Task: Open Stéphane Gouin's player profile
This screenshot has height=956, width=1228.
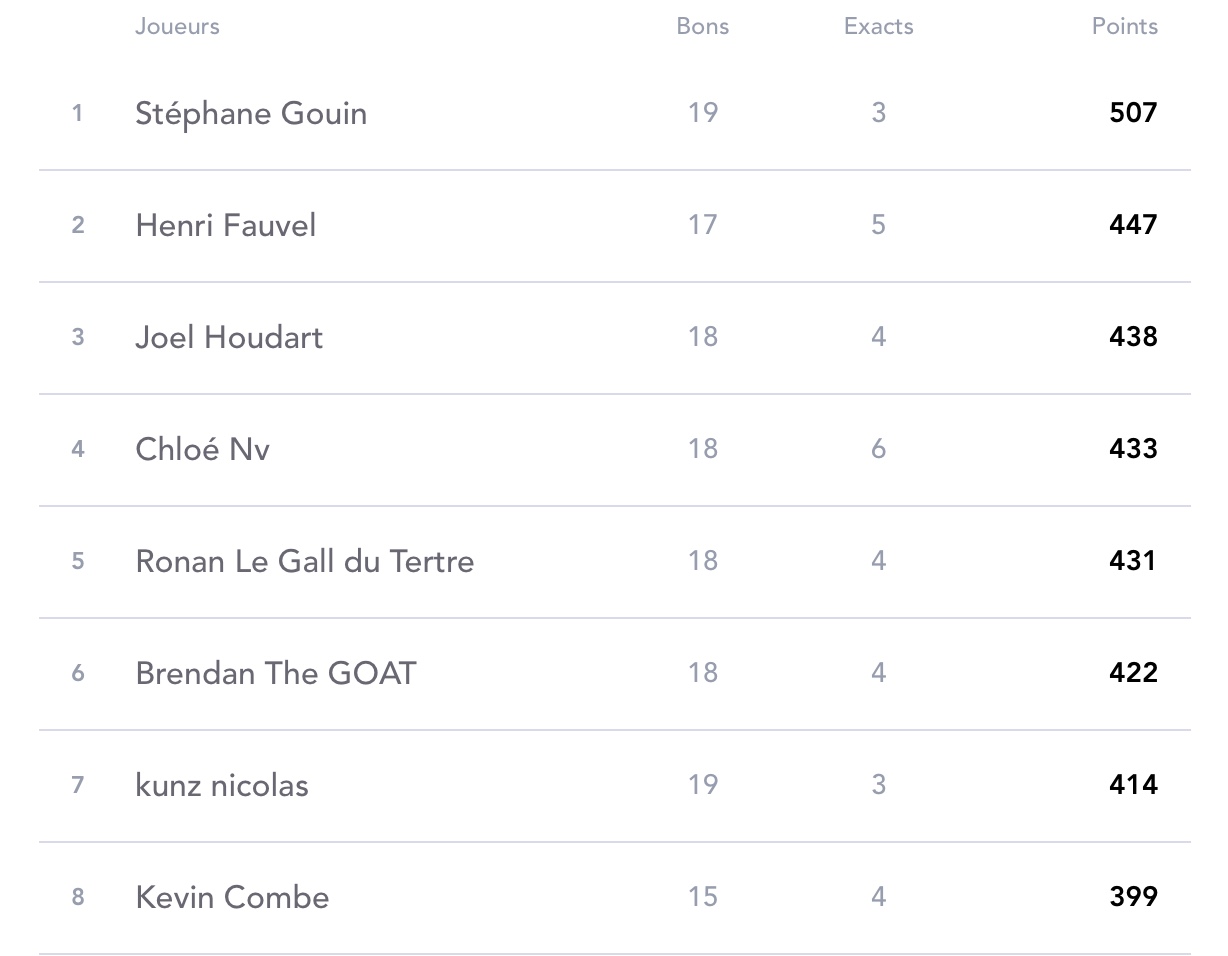Action: coord(251,114)
